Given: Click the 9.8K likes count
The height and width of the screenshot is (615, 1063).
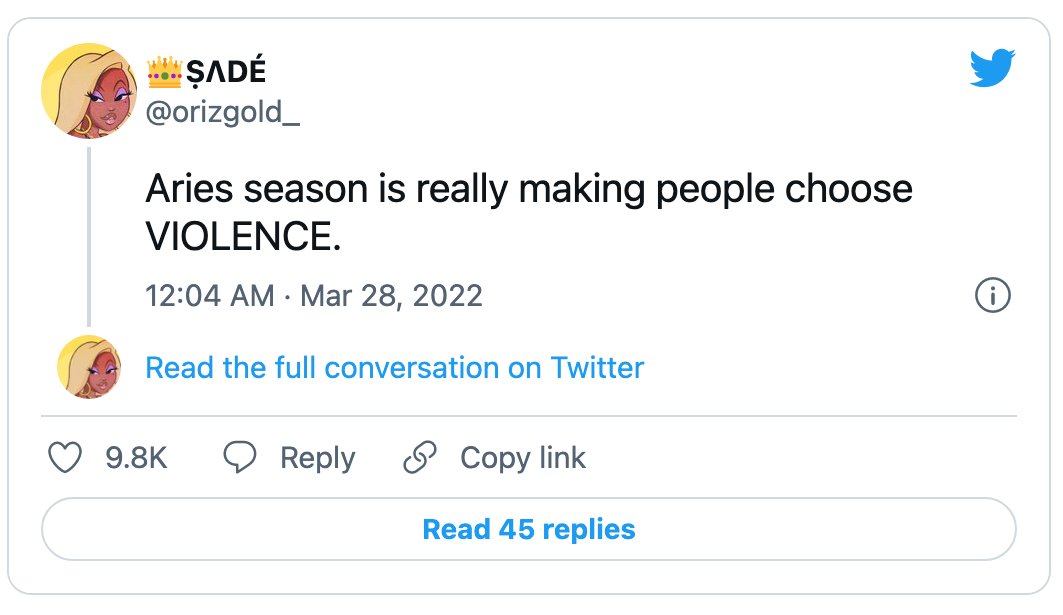Looking at the screenshot, I should click(136, 458).
